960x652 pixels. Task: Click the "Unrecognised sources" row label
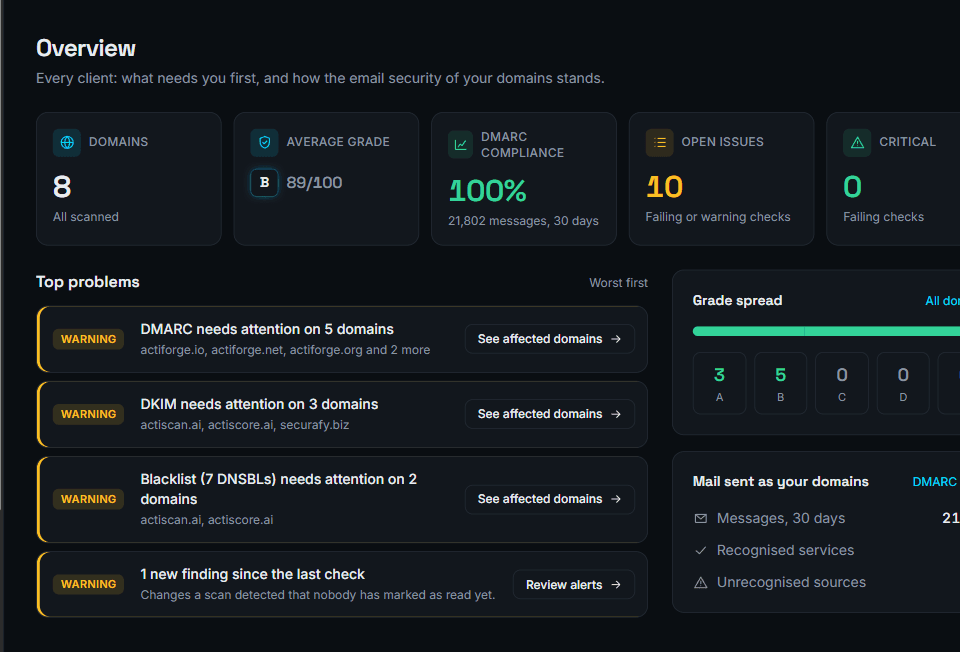(x=792, y=582)
